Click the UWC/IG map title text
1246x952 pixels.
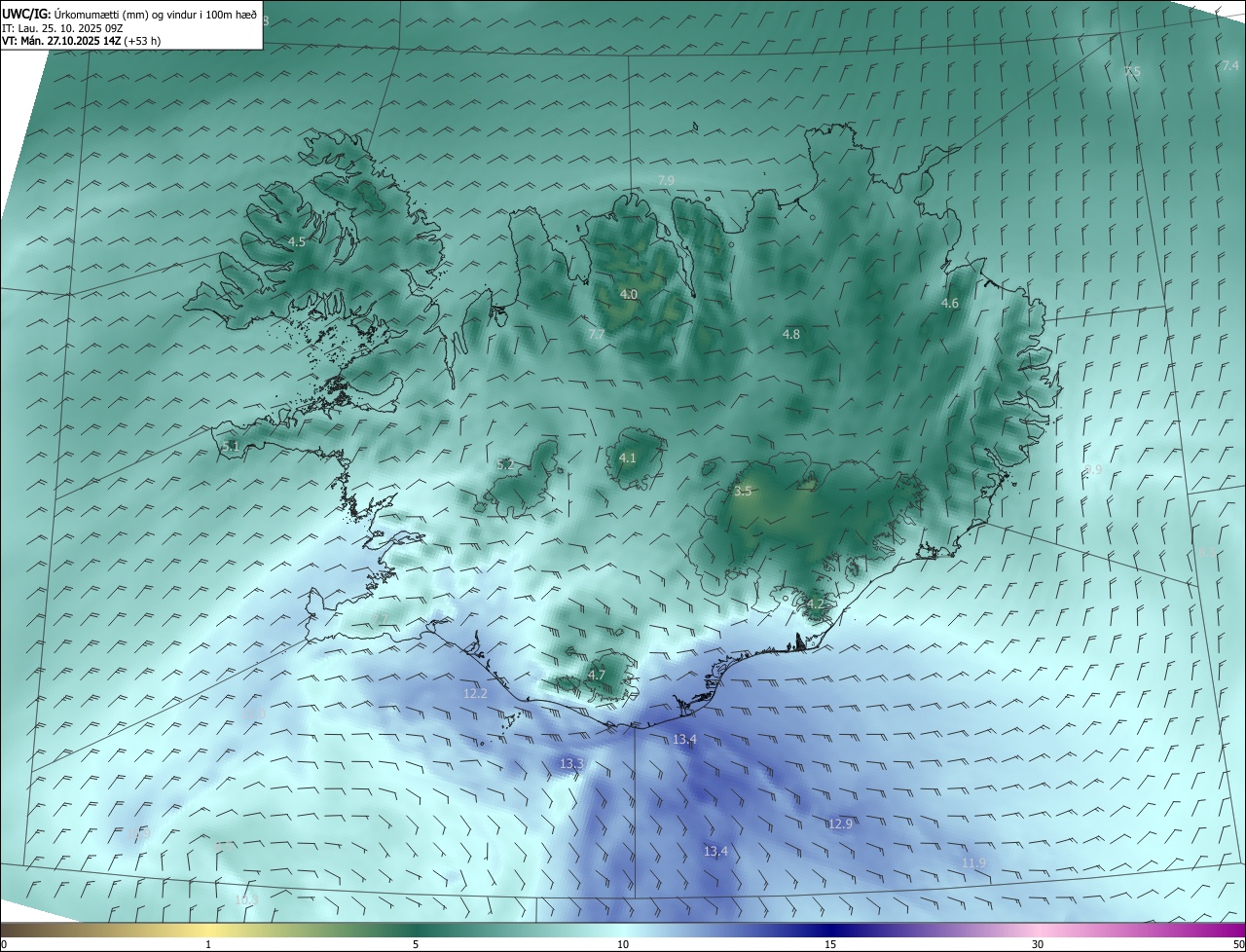[129, 14]
